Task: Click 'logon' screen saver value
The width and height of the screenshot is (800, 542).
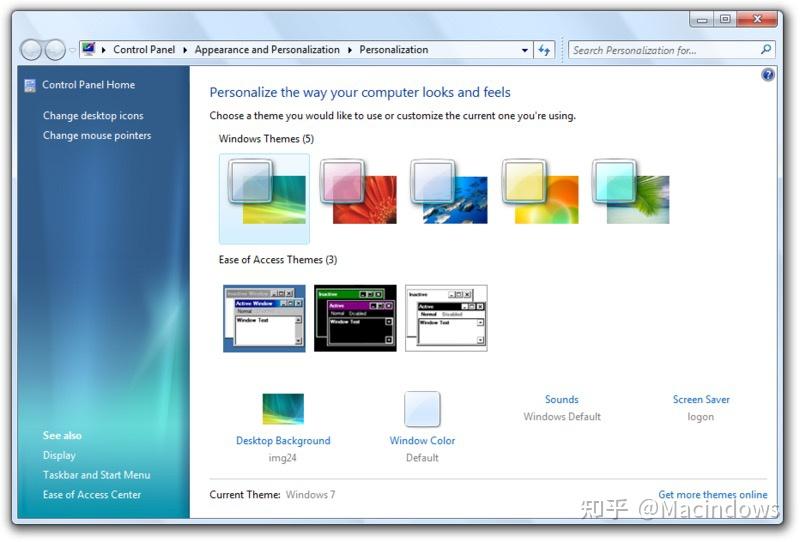Action: [x=701, y=417]
